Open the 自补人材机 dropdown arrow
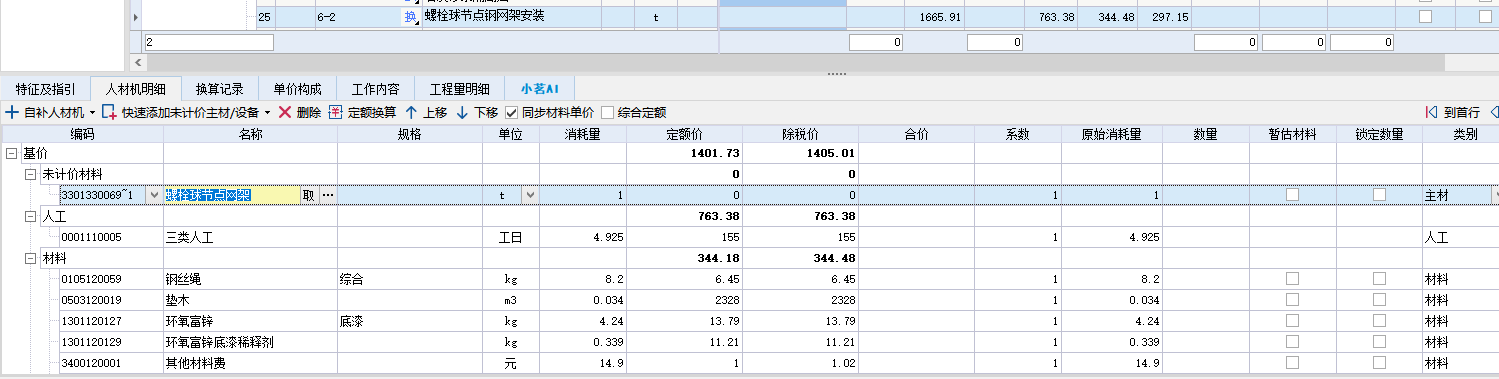The height and width of the screenshot is (379, 1499). (92, 113)
